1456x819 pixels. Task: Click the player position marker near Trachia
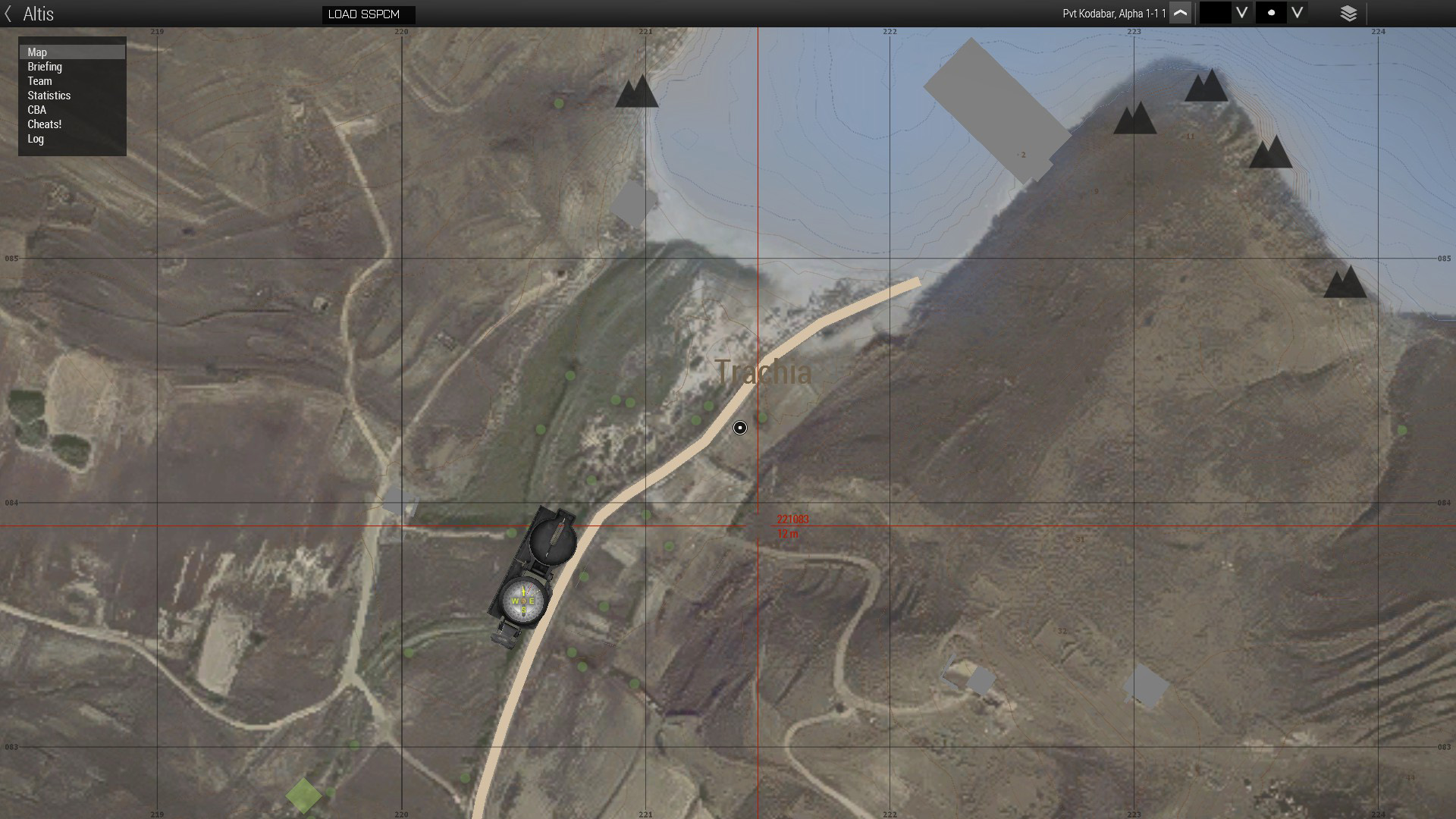pyautogui.click(x=740, y=428)
